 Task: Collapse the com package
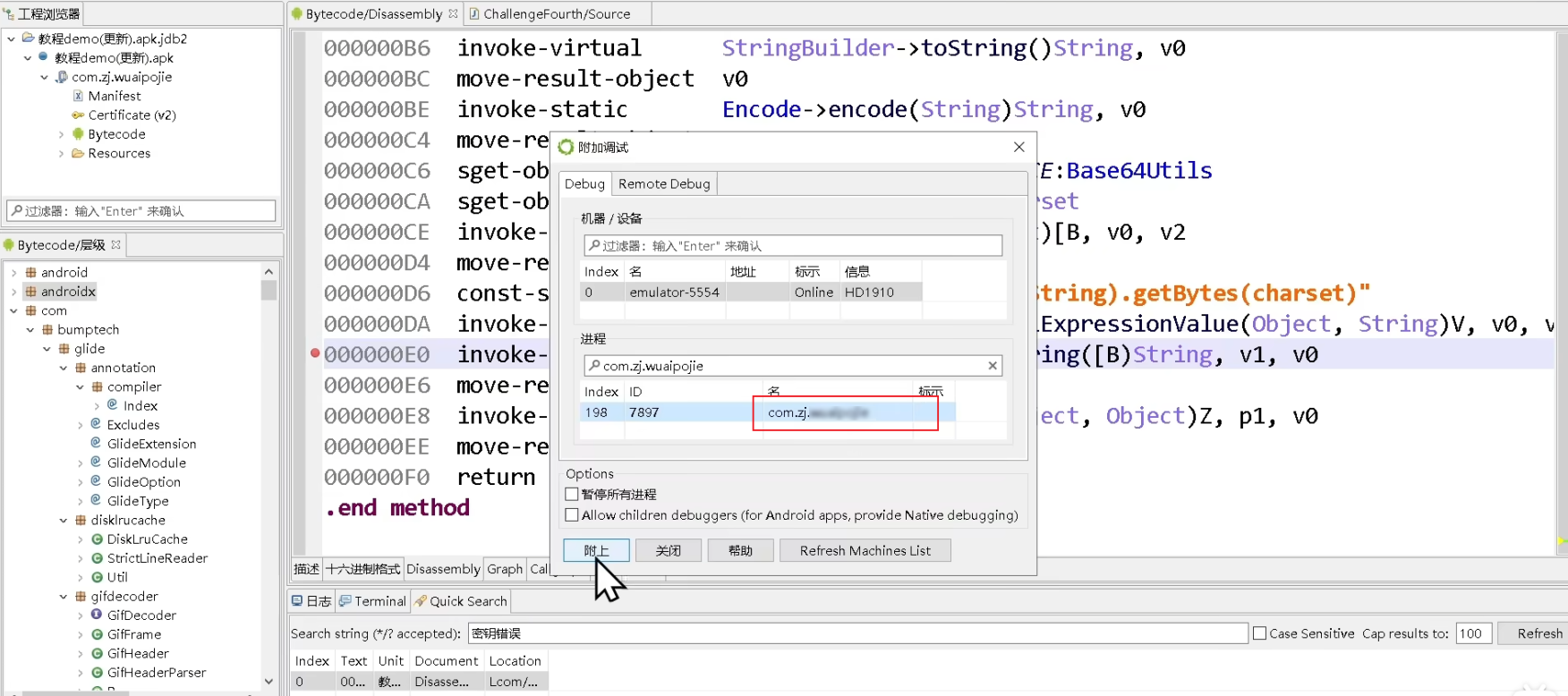click(13, 310)
